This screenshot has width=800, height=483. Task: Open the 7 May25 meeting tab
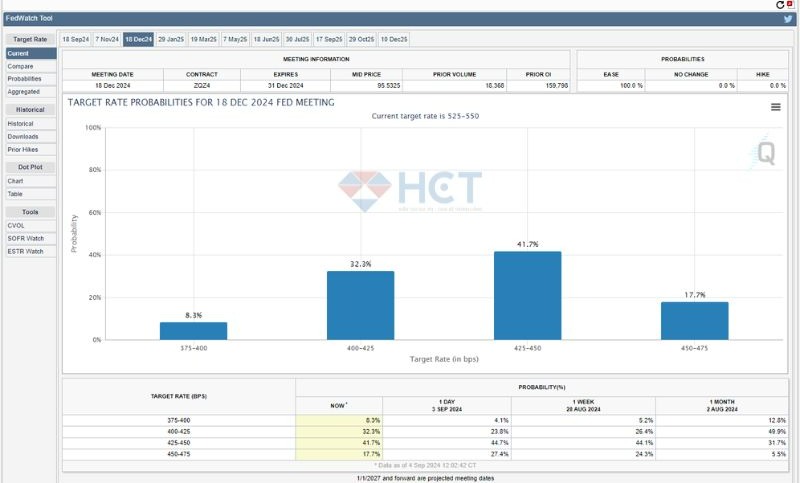235,39
